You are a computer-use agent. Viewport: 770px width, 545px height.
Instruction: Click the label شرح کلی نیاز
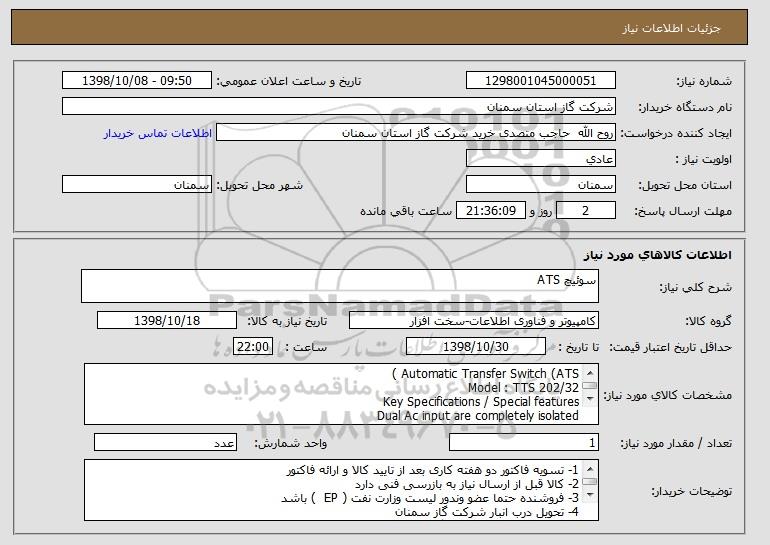695,287
